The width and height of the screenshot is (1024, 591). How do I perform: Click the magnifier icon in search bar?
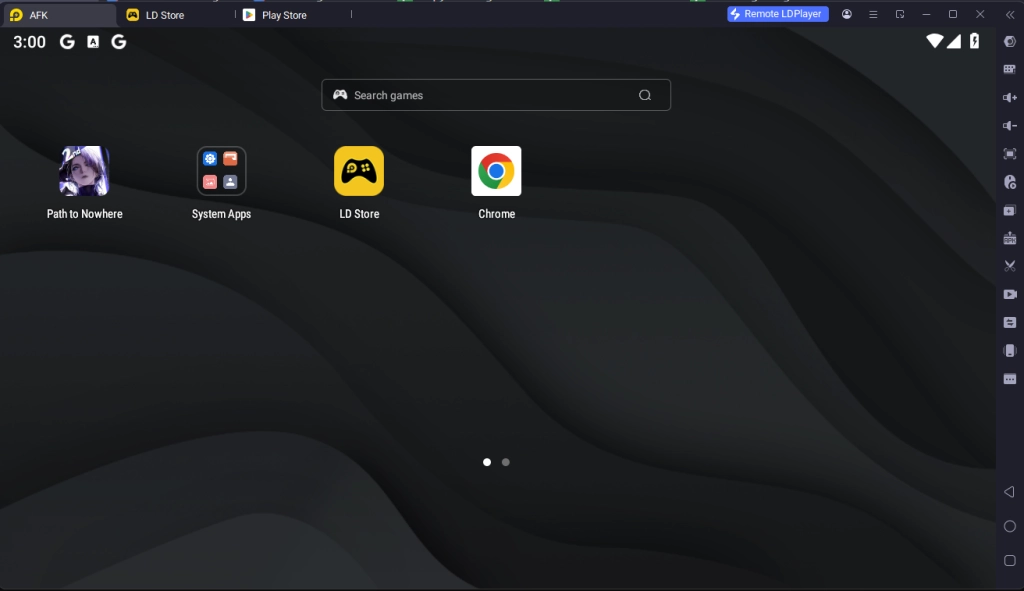tap(645, 95)
